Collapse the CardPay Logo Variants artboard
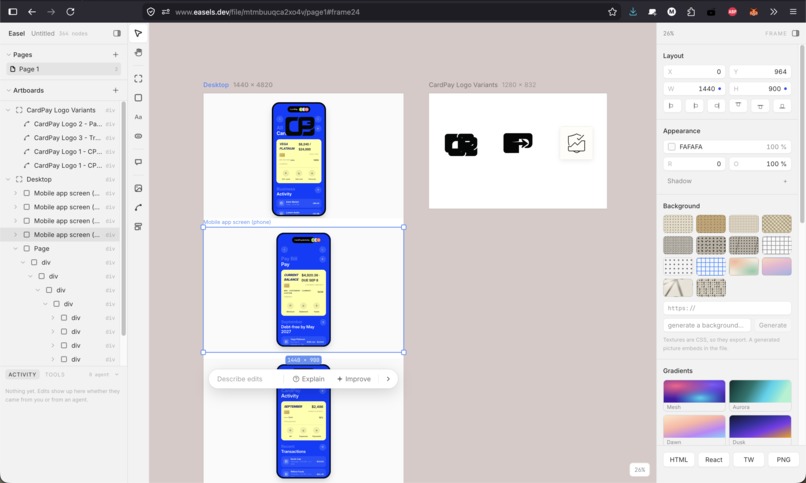 [x=8, y=110]
